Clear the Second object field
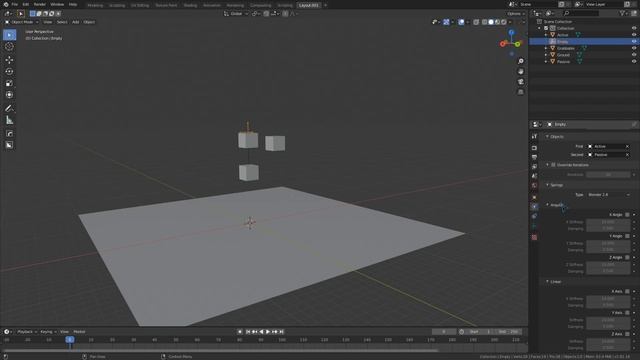The height and width of the screenshot is (360, 640). click(x=627, y=155)
